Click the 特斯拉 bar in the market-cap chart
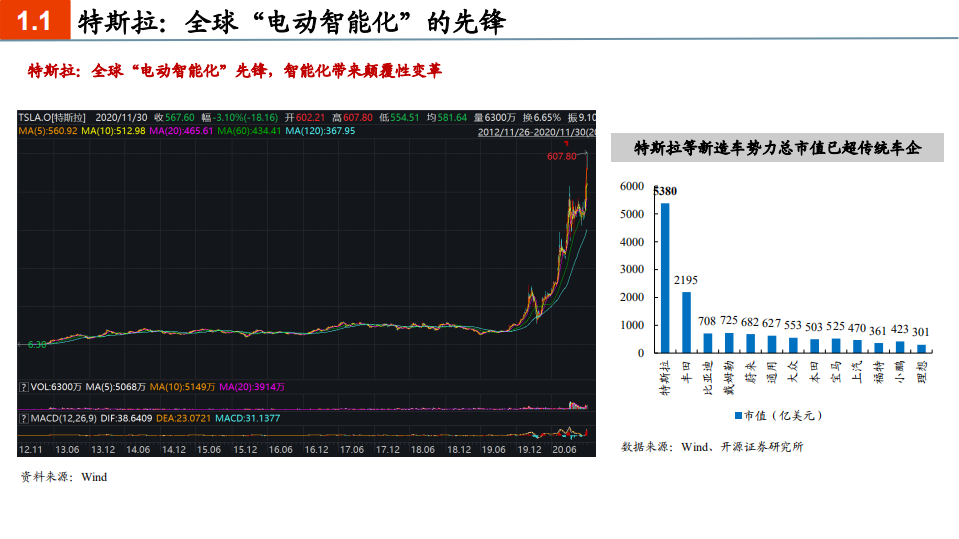This screenshot has height=539, width=959. (x=665, y=278)
